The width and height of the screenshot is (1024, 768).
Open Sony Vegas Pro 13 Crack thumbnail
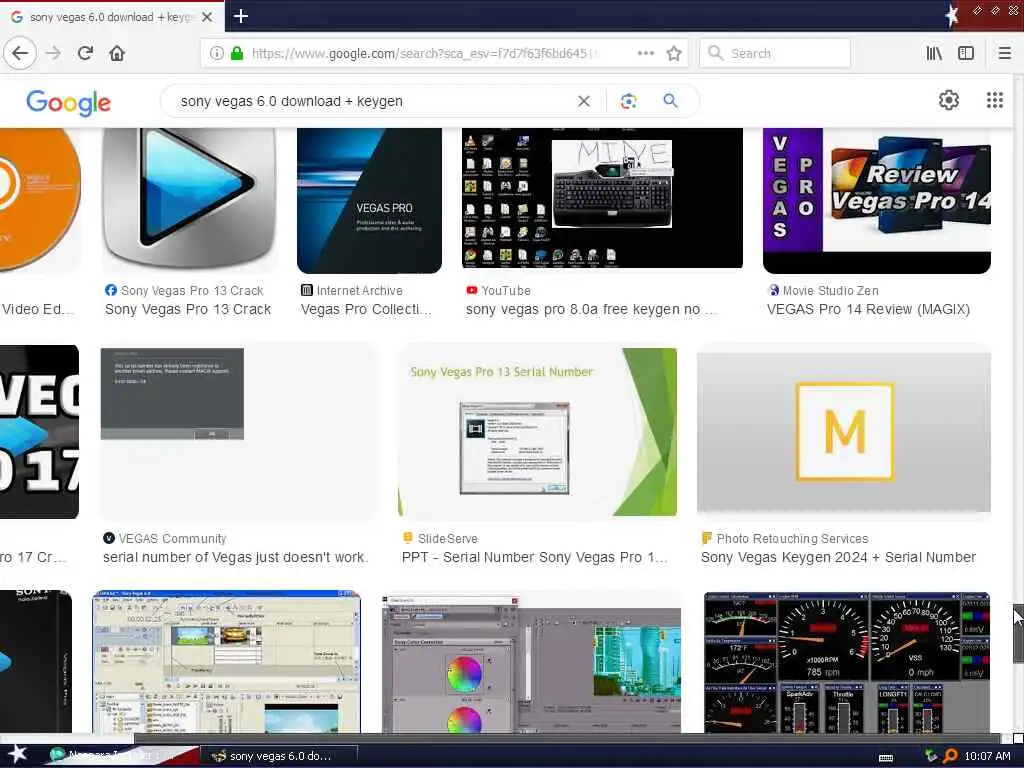189,200
